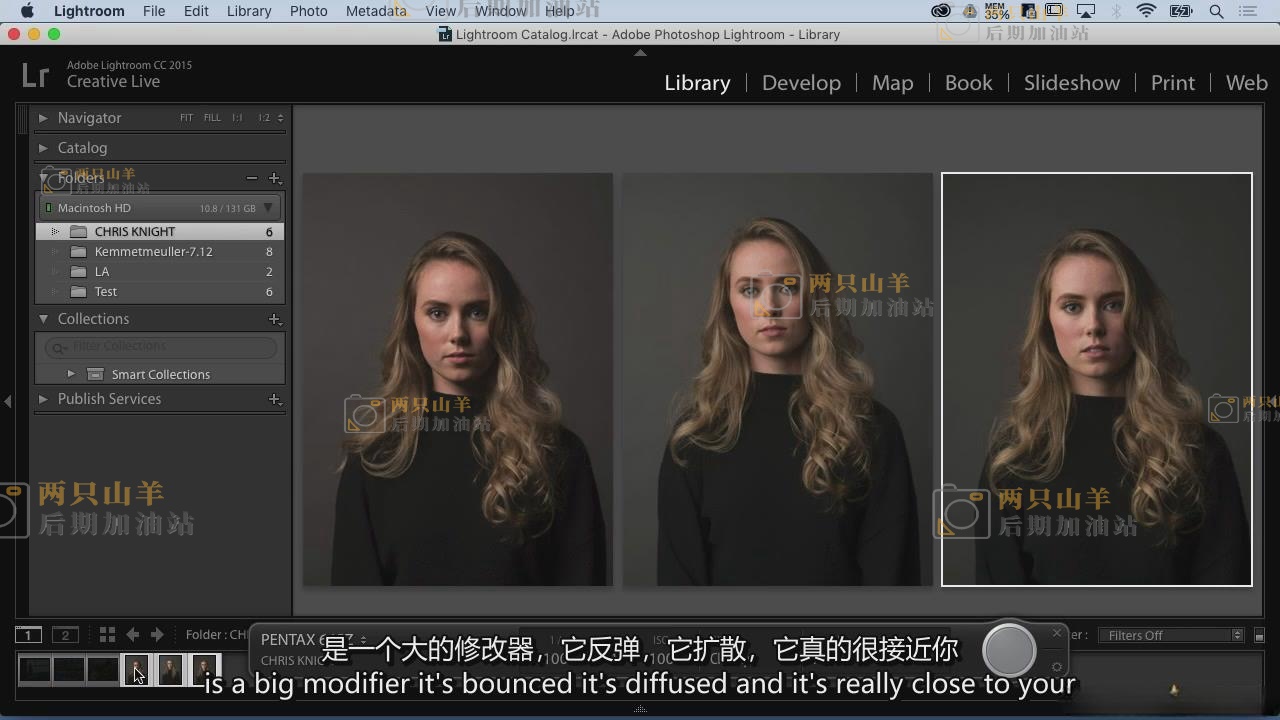Select the Kemmetmeuller-7.12 folder
The width and height of the screenshot is (1280, 720).
point(153,252)
